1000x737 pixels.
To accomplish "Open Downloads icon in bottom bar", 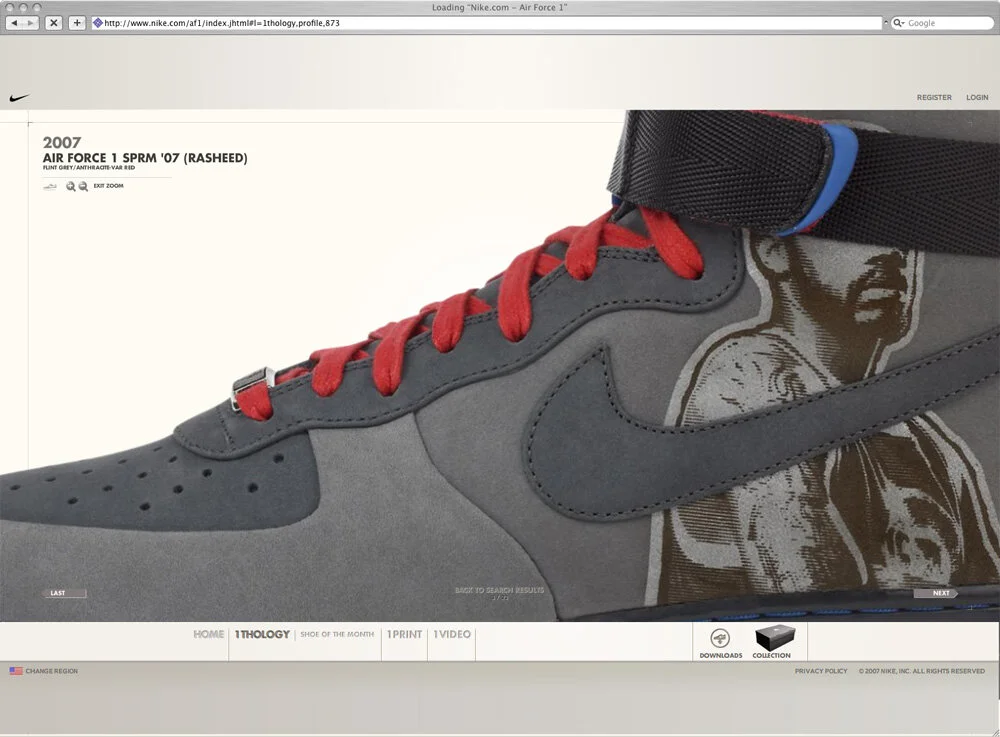I will [721, 638].
